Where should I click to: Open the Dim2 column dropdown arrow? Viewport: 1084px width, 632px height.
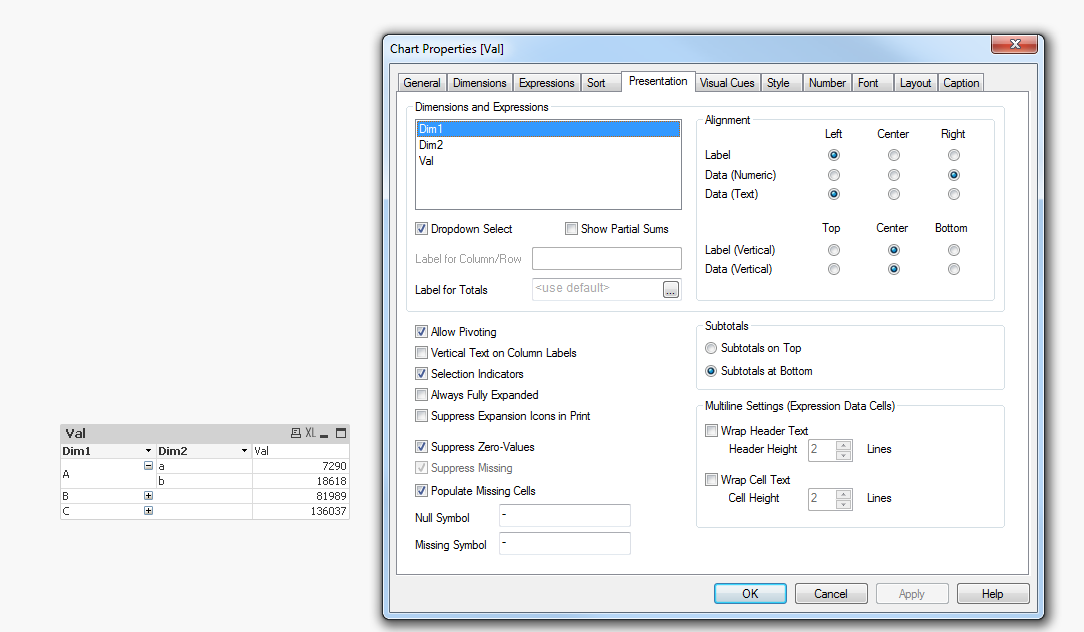[244, 452]
